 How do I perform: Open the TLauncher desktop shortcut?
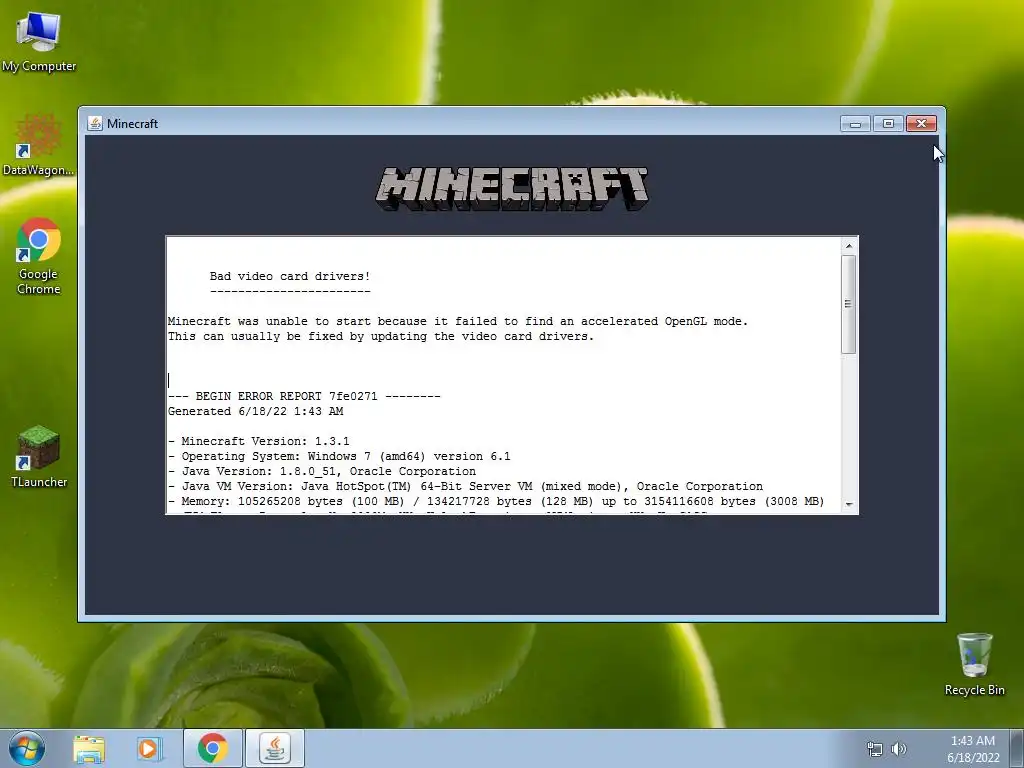[39, 456]
